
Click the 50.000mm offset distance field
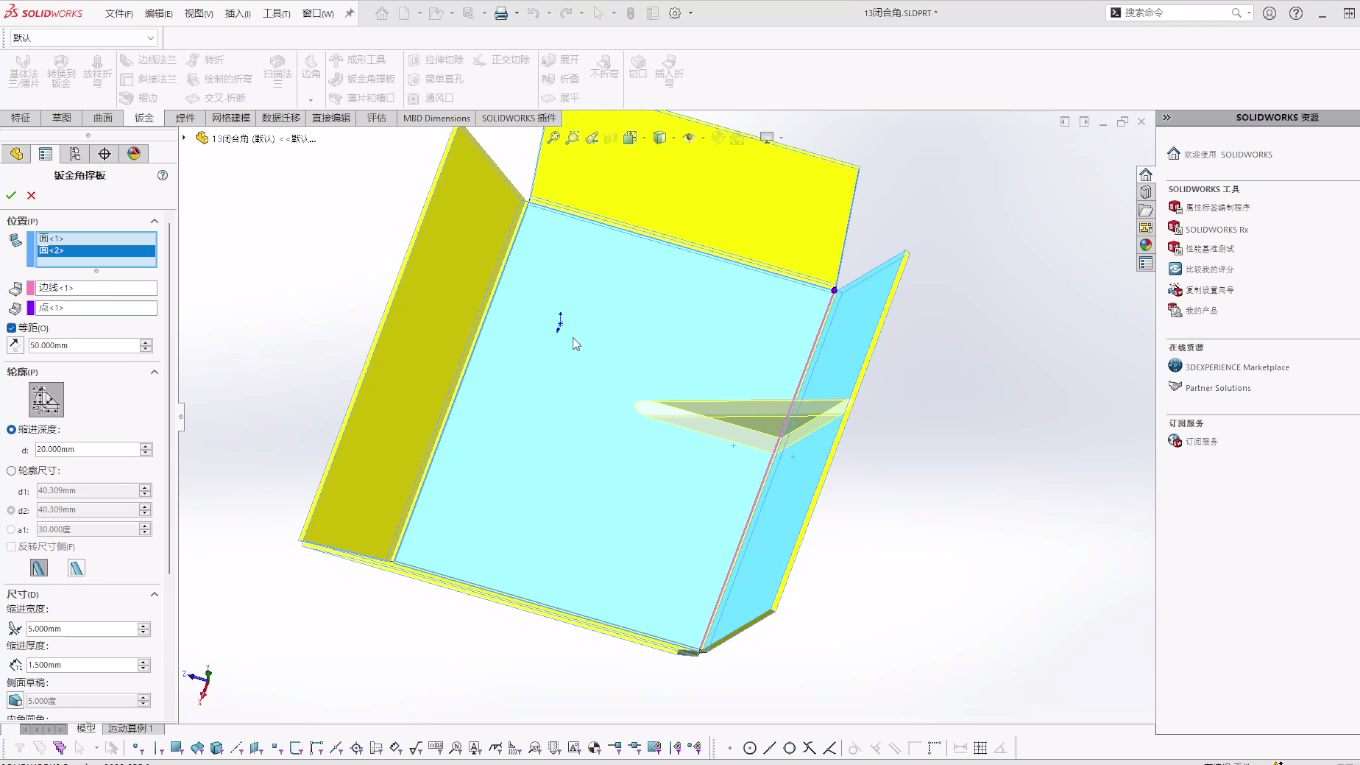click(84, 345)
